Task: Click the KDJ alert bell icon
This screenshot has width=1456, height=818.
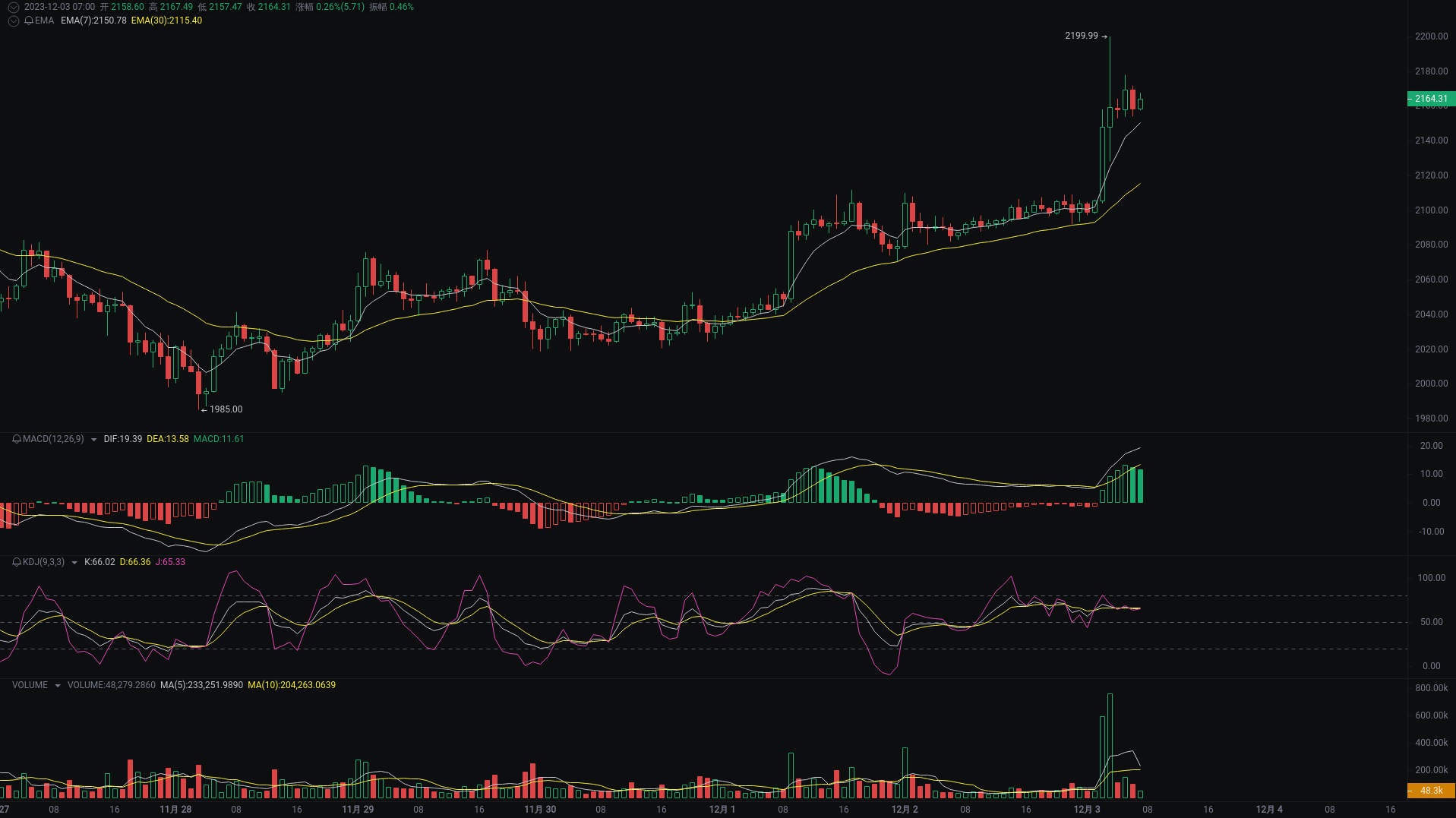Action: pos(15,562)
